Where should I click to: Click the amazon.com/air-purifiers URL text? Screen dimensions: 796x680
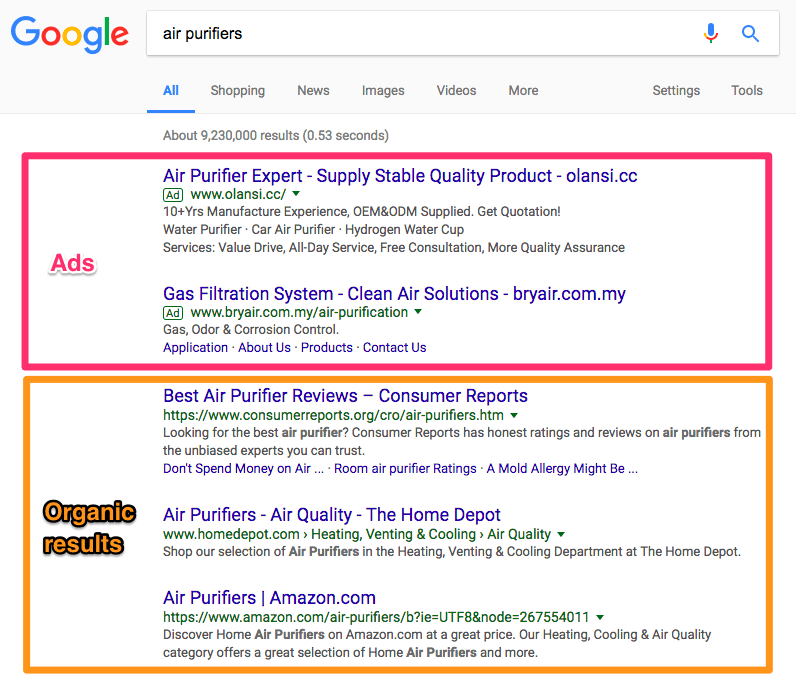tap(376, 617)
